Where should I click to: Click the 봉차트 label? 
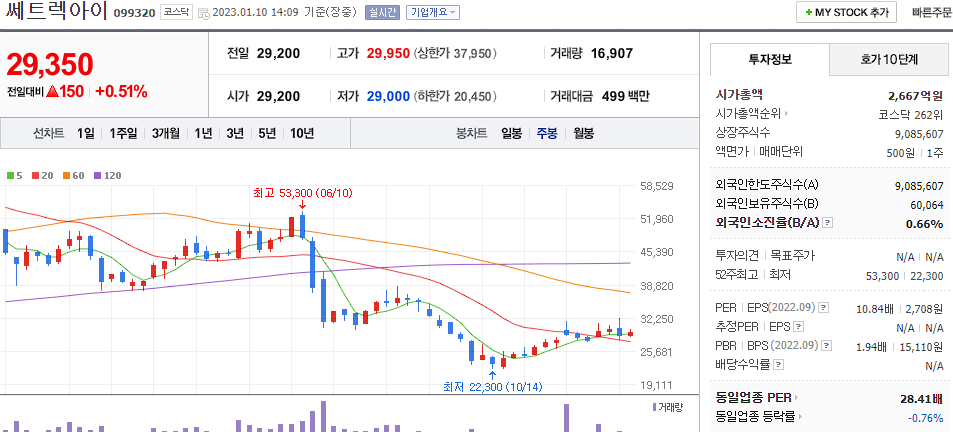coord(472,134)
